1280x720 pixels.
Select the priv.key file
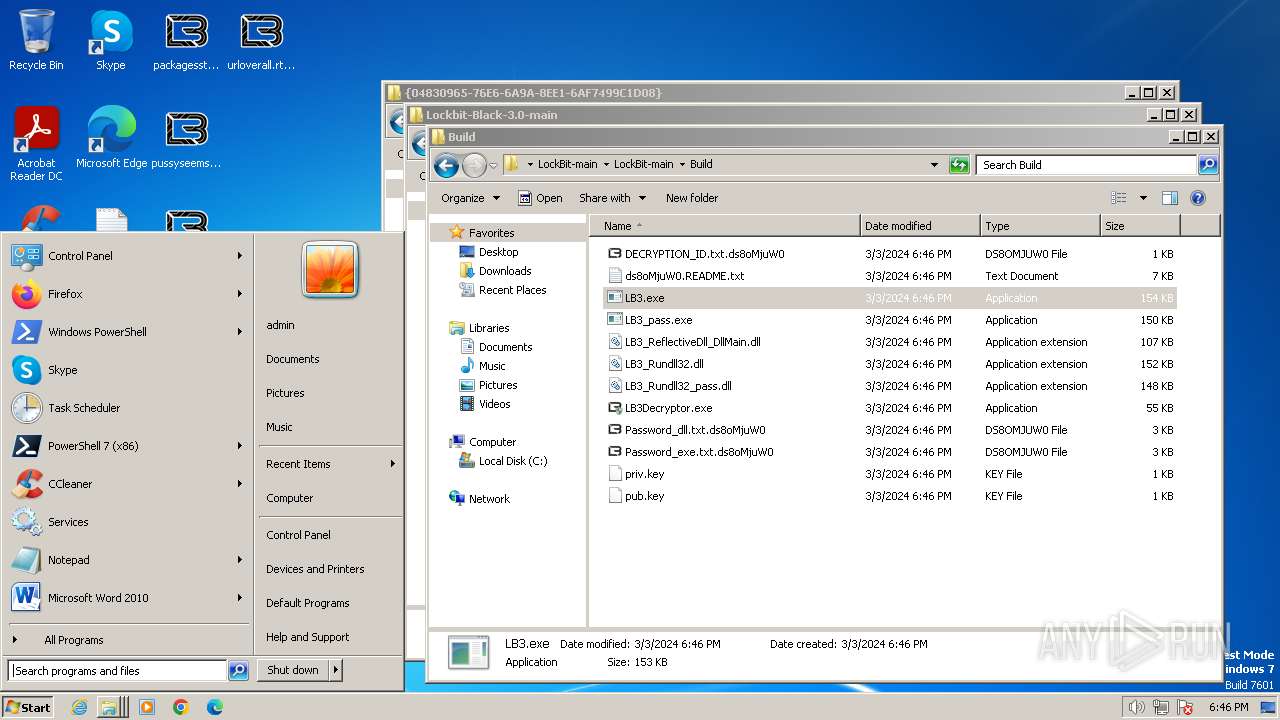pyautogui.click(x=636, y=474)
